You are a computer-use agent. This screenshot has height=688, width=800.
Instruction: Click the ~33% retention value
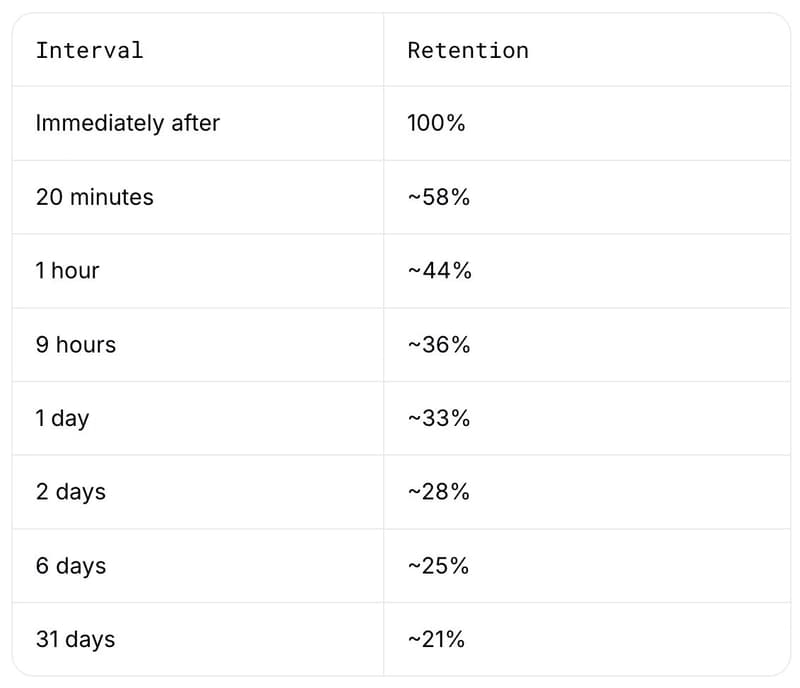[439, 418]
